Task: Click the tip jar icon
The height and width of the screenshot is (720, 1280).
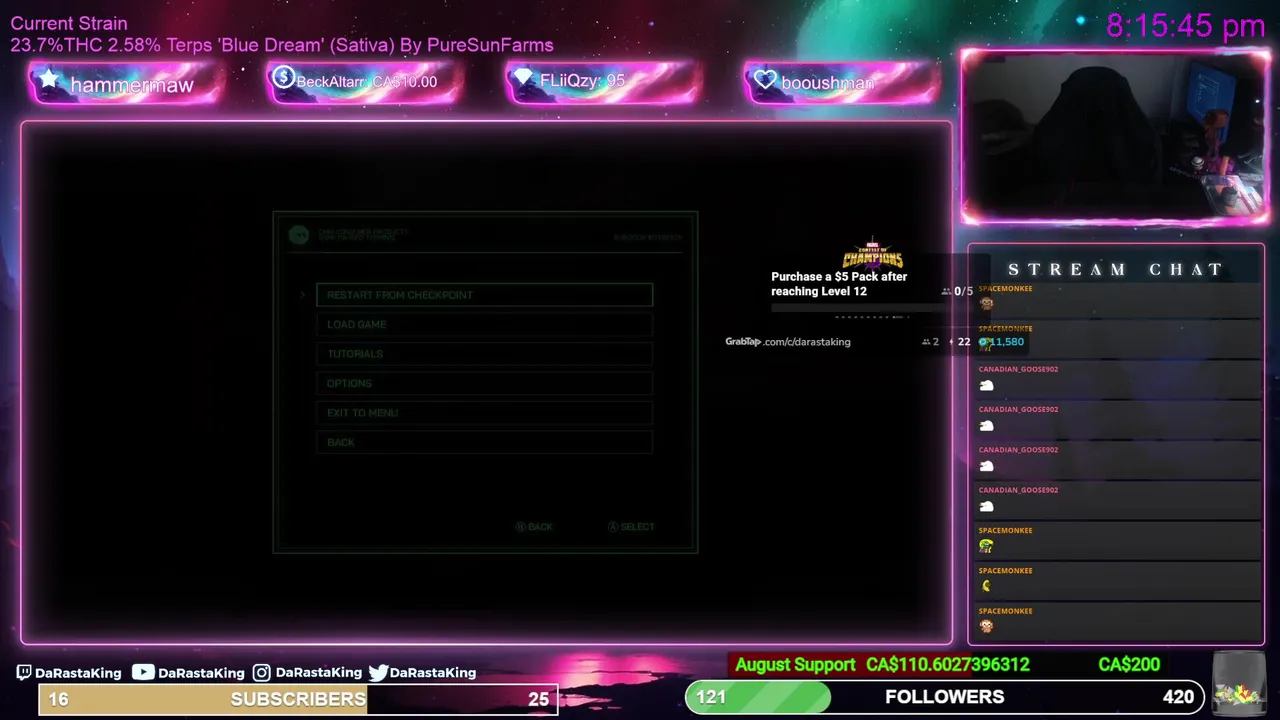Action: coord(1238,682)
